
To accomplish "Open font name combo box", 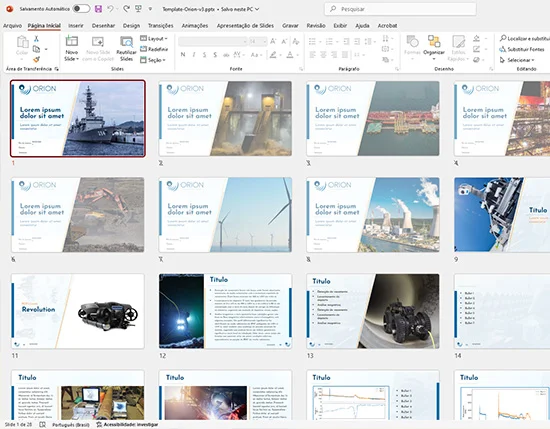I will pyautogui.click(x=213, y=42).
